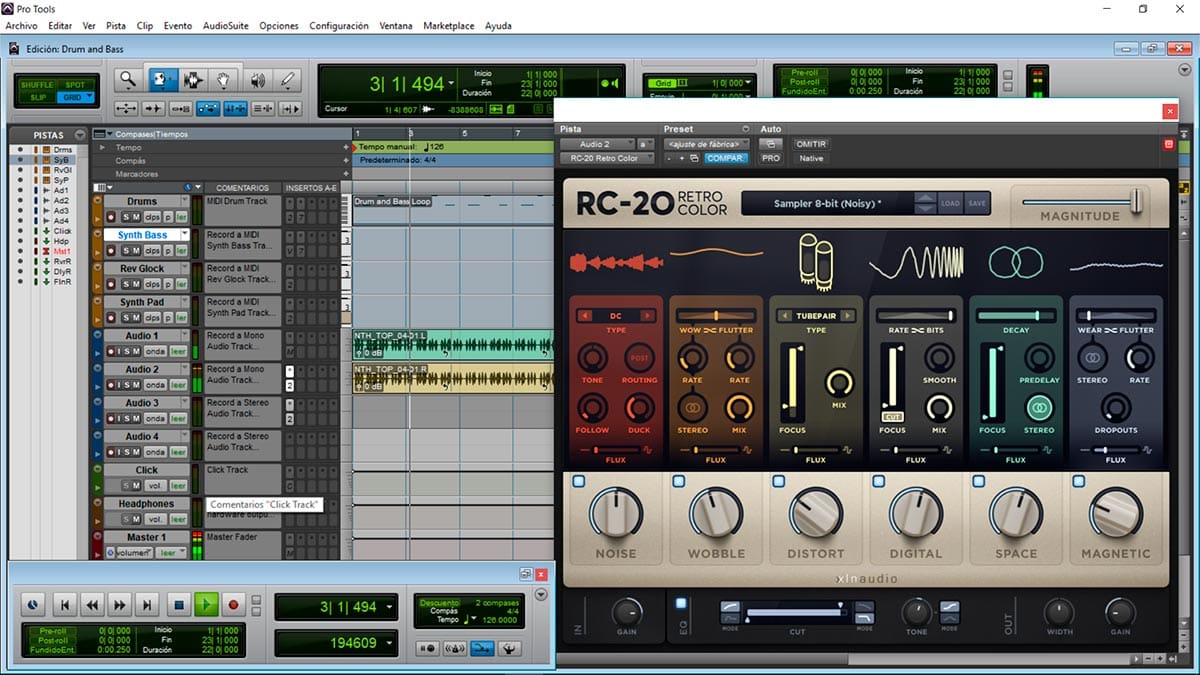This screenshot has width=1200, height=675.
Task: Open the ajuste de fábrica preset dropdown
Action: (707, 144)
